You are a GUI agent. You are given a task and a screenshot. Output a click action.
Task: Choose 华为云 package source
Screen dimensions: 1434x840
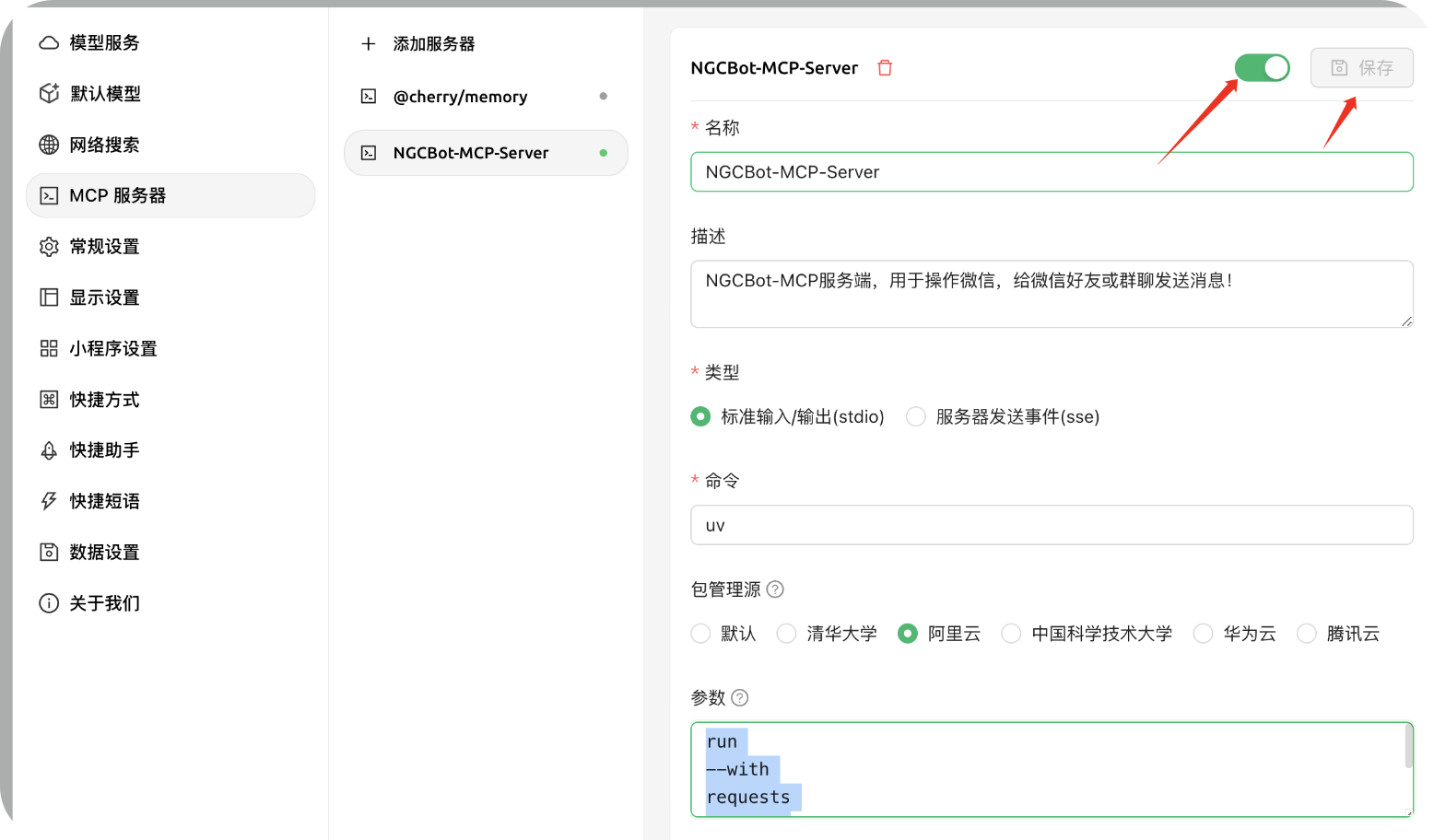pos(1235,633)
